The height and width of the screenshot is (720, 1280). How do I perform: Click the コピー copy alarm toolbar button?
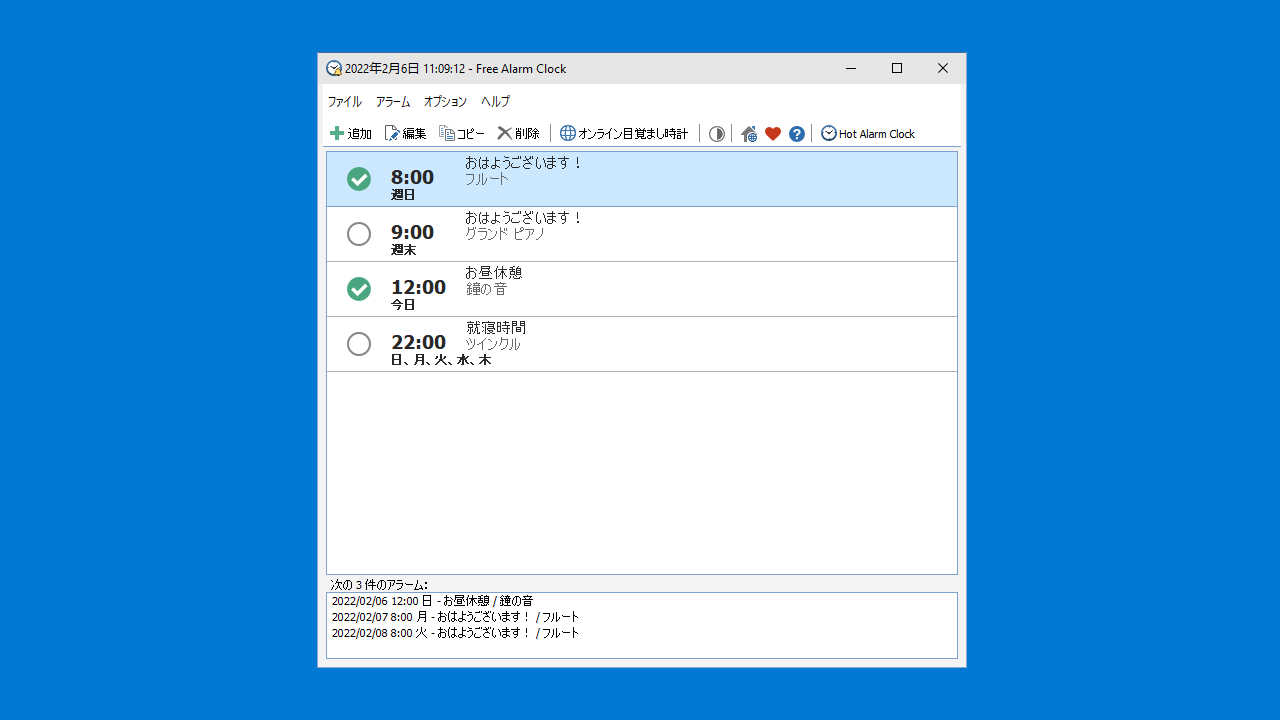462,133
